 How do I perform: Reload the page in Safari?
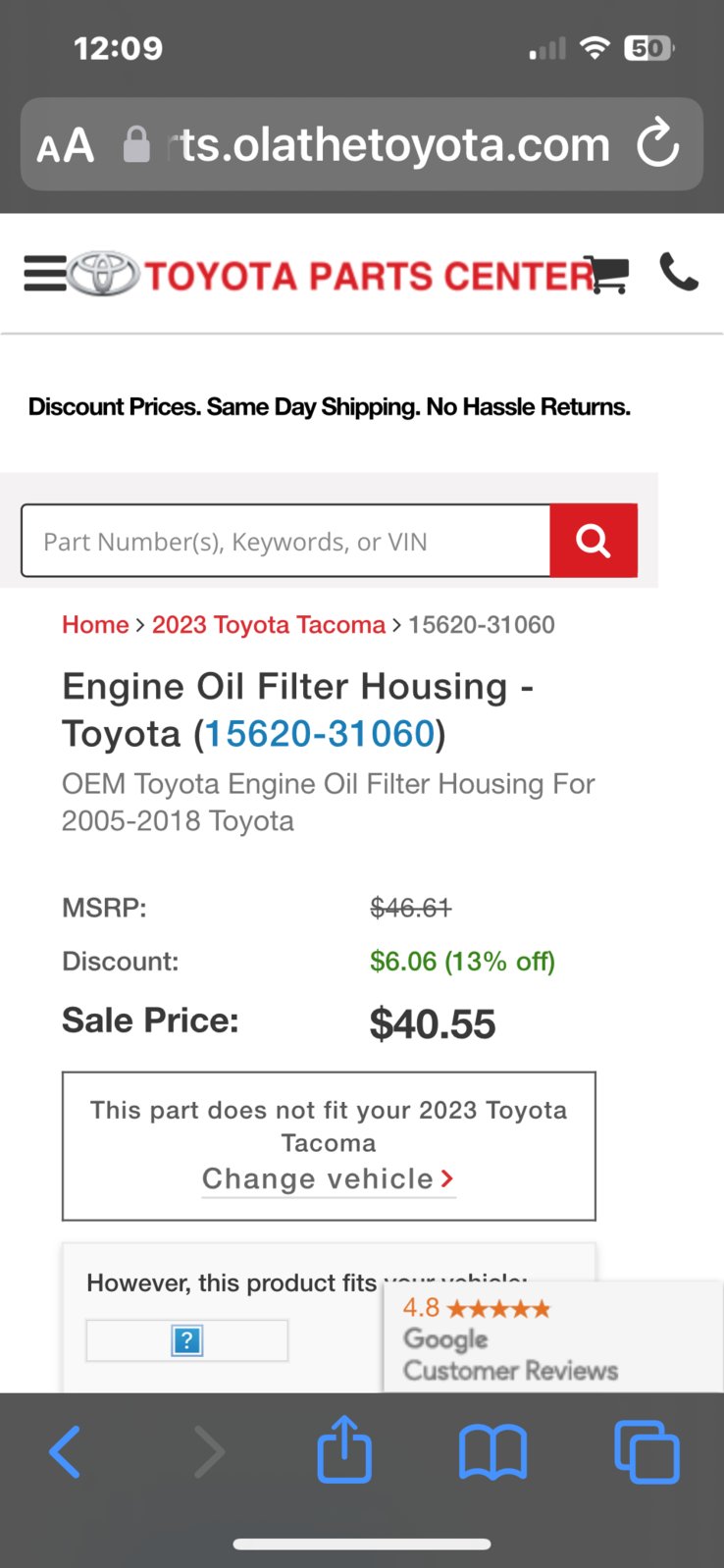658,144
